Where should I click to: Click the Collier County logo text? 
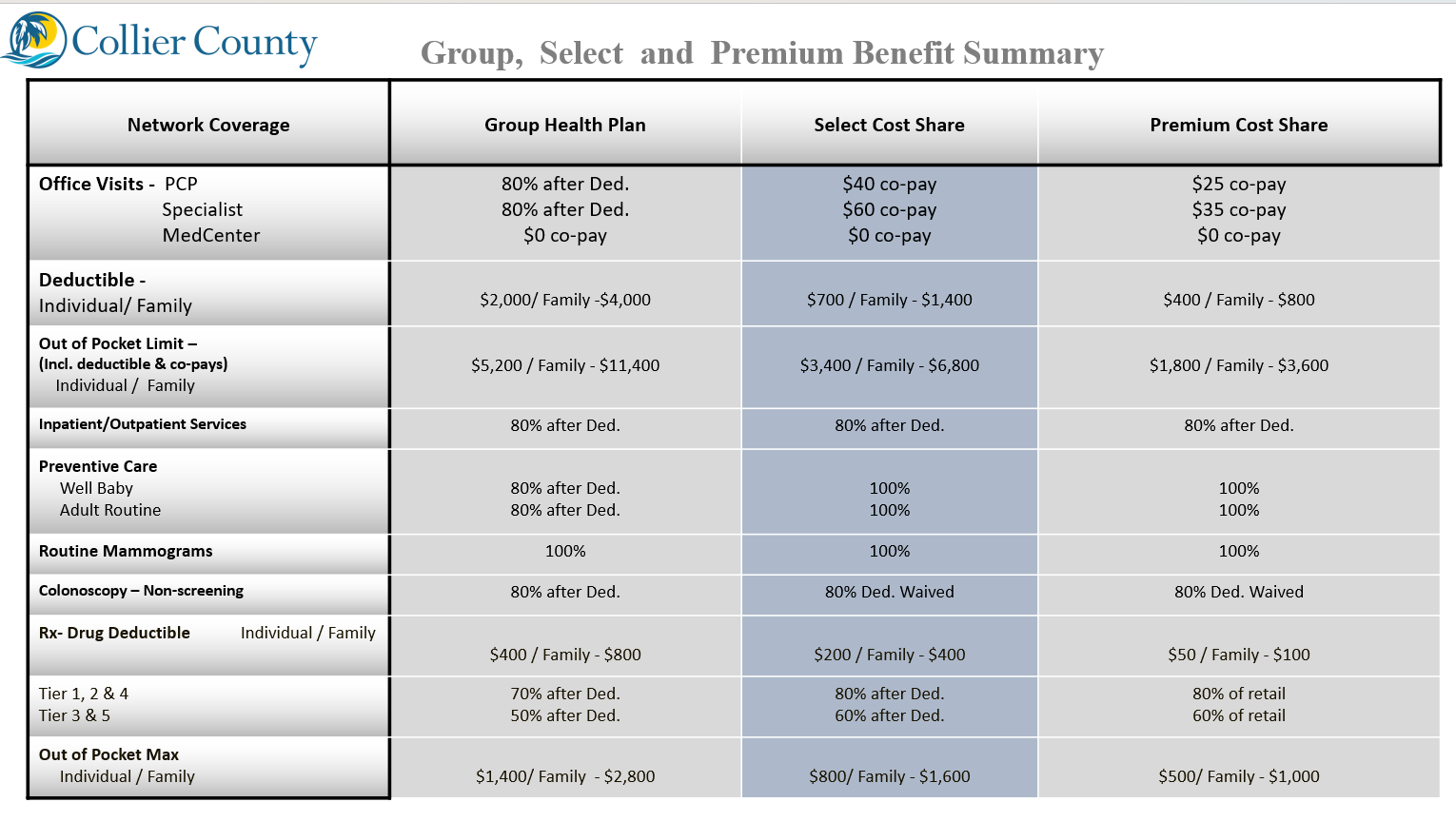194,43
